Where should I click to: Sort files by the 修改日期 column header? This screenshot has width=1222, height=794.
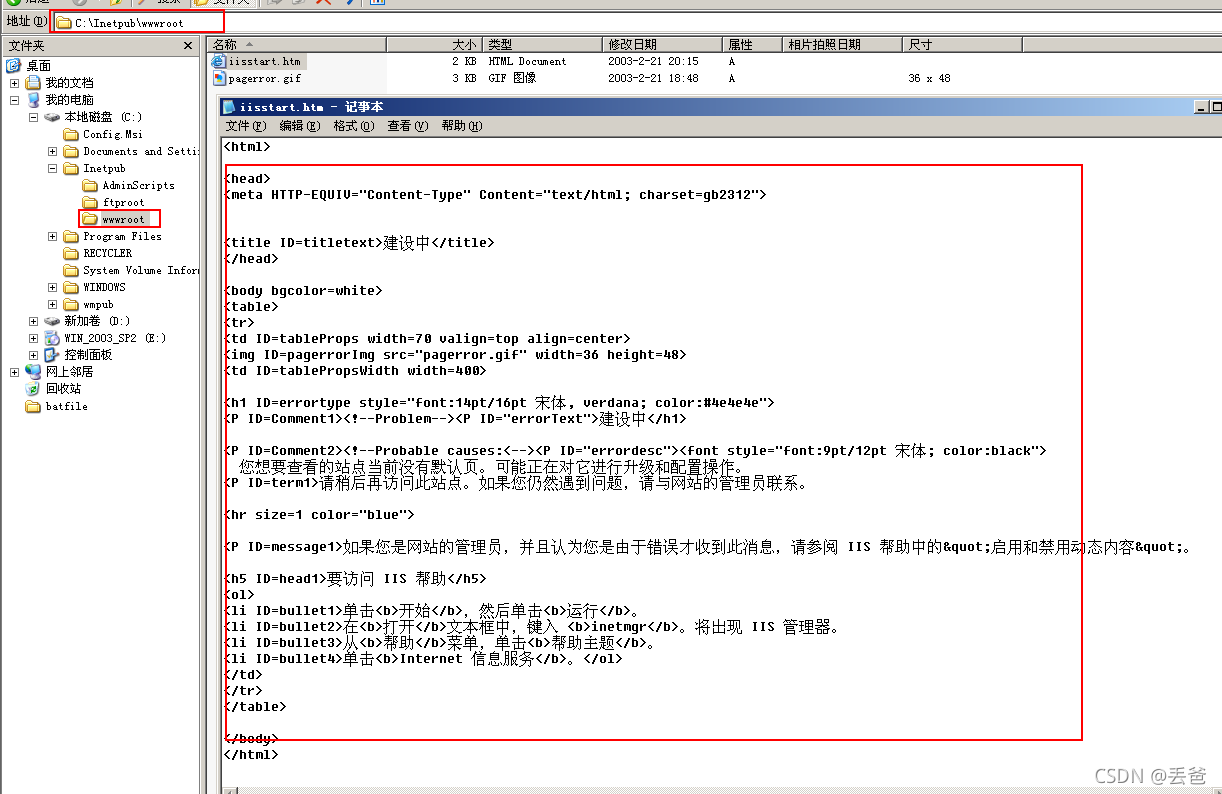(664, 44)
